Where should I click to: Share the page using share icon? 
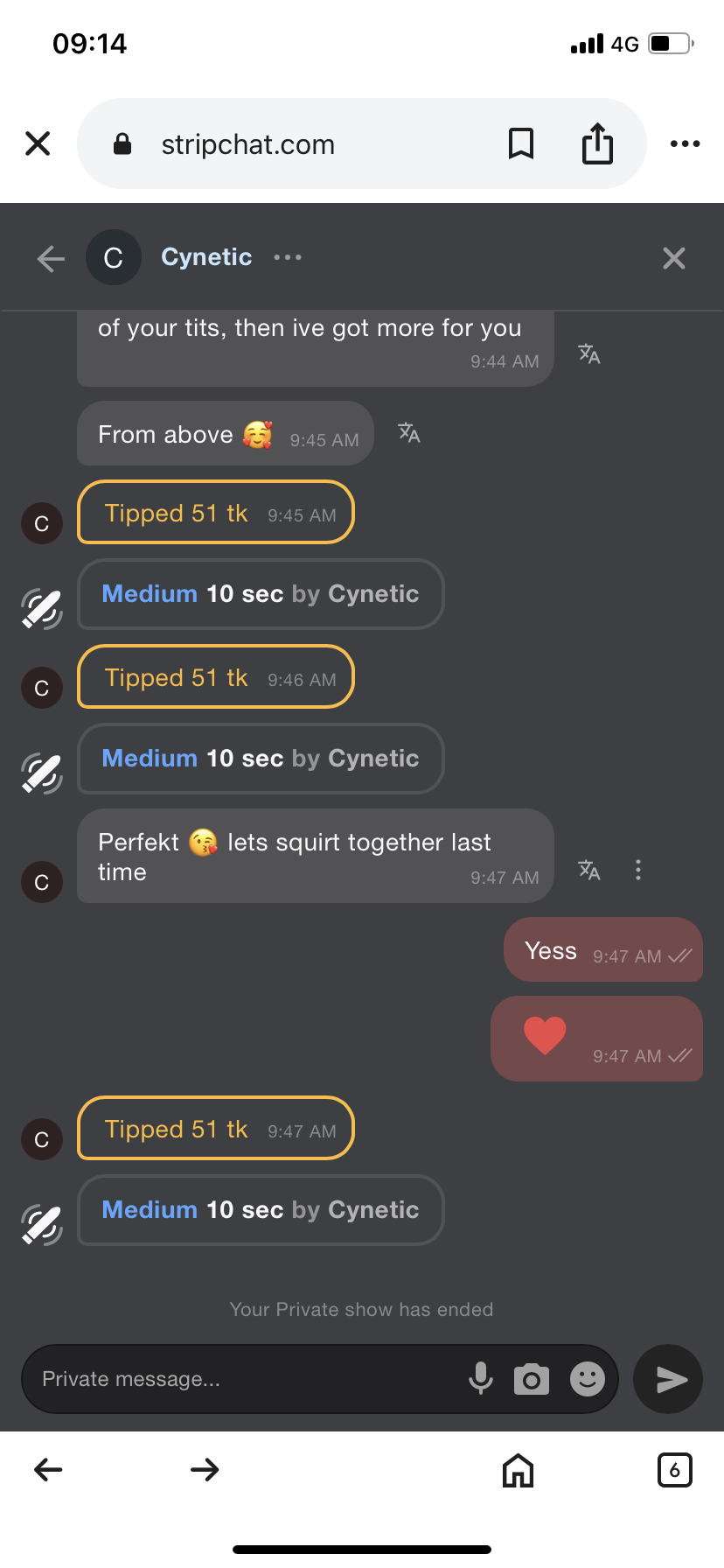pos(597,143)
